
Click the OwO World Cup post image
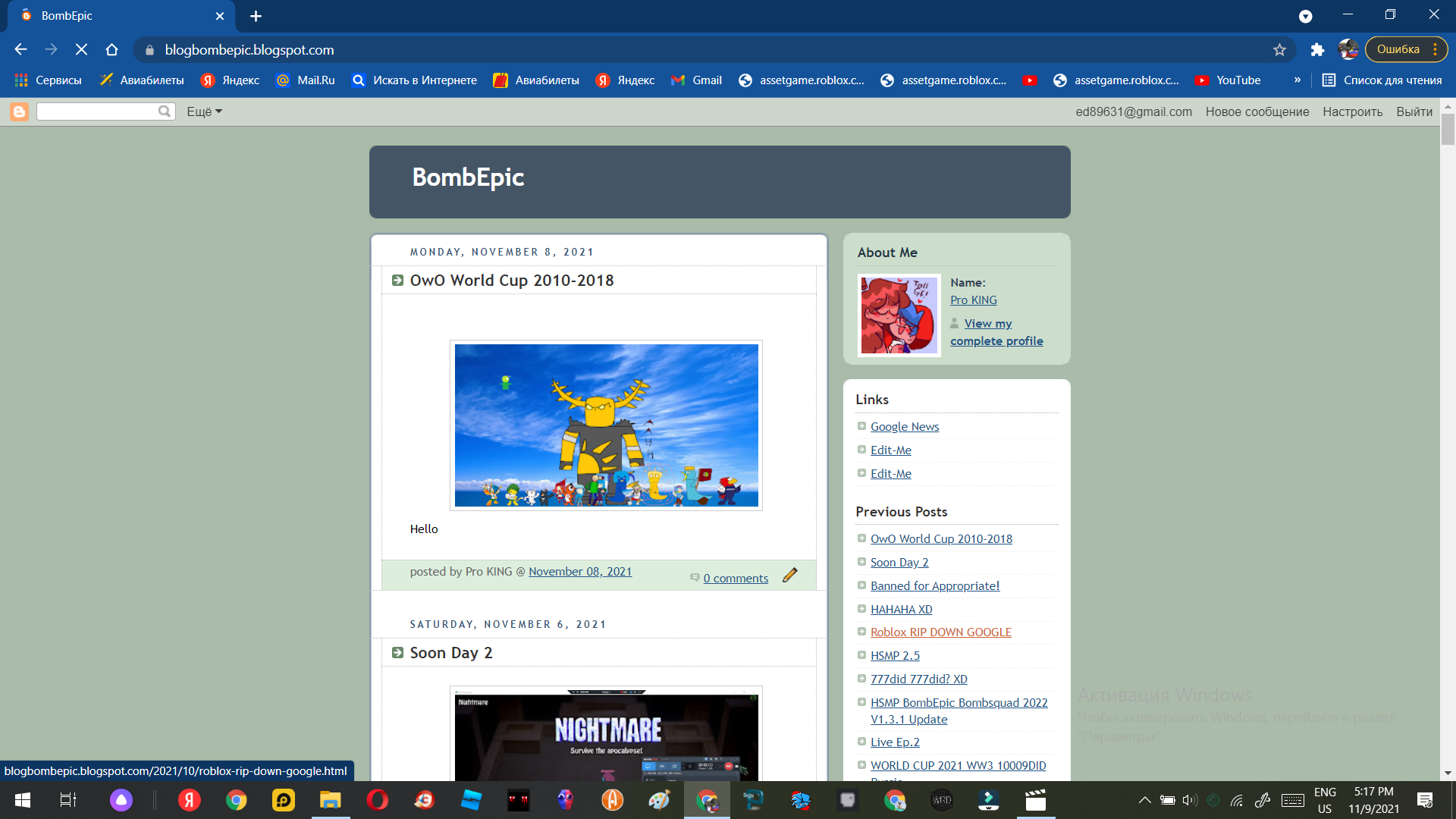[606, 425]
